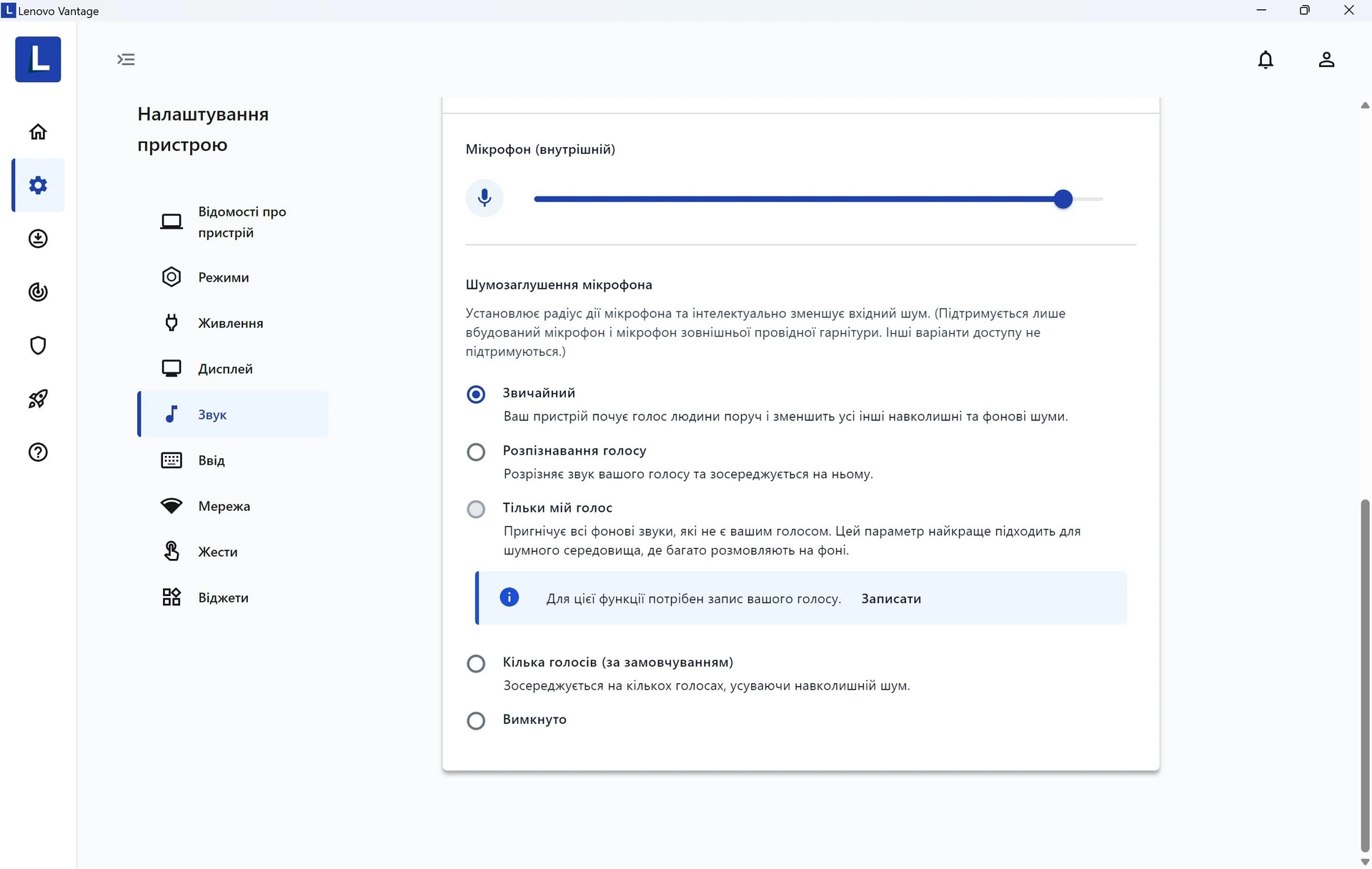Image resolution: width=1372 pixels, height=869 pixels.
Task: Click description 'Зосереджується на кількох голосах, усуваючи навколишній шум.'
Action: (x=707, y=685)
